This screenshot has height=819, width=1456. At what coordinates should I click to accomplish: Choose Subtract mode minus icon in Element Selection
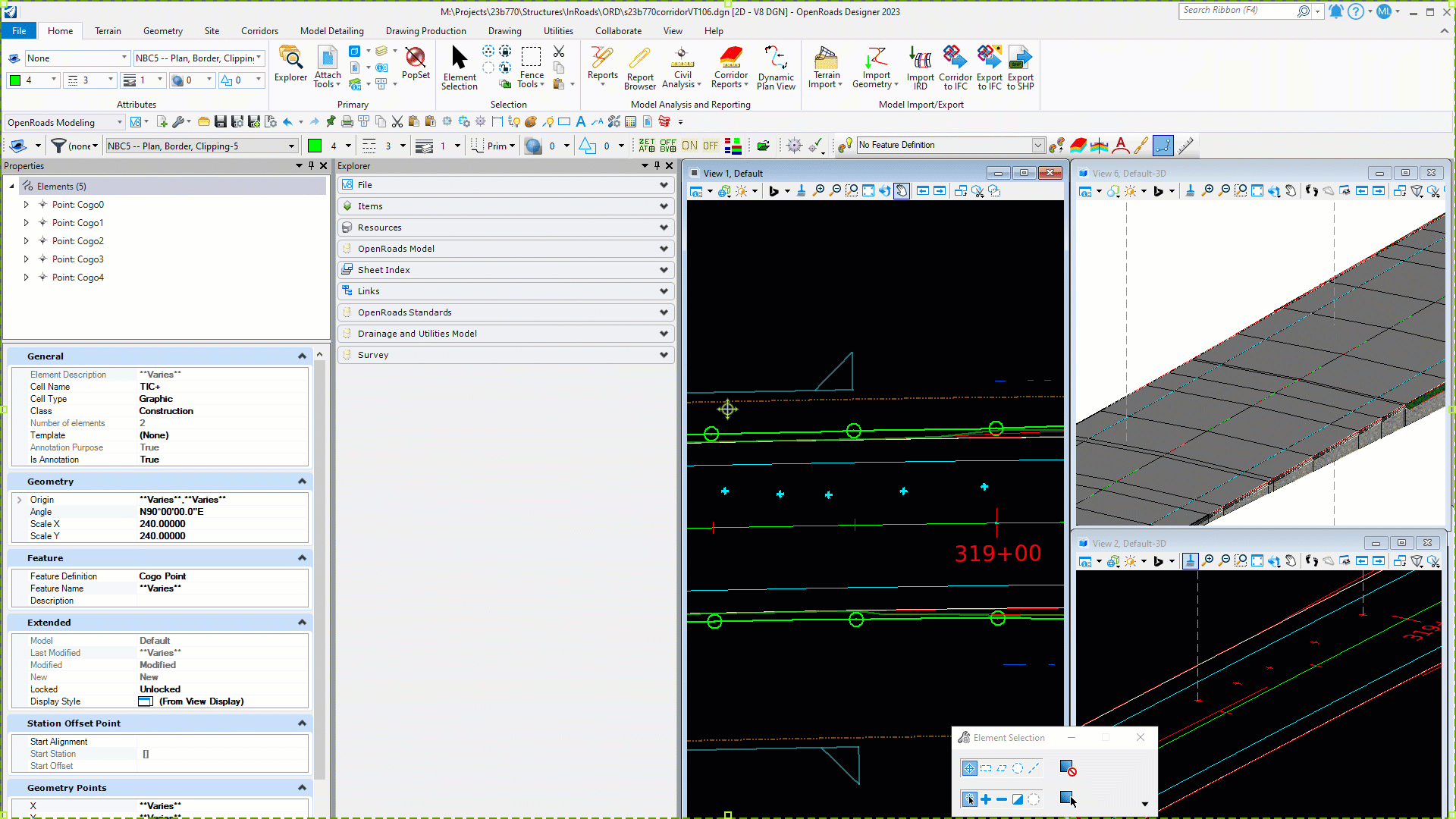point(1002,799)
